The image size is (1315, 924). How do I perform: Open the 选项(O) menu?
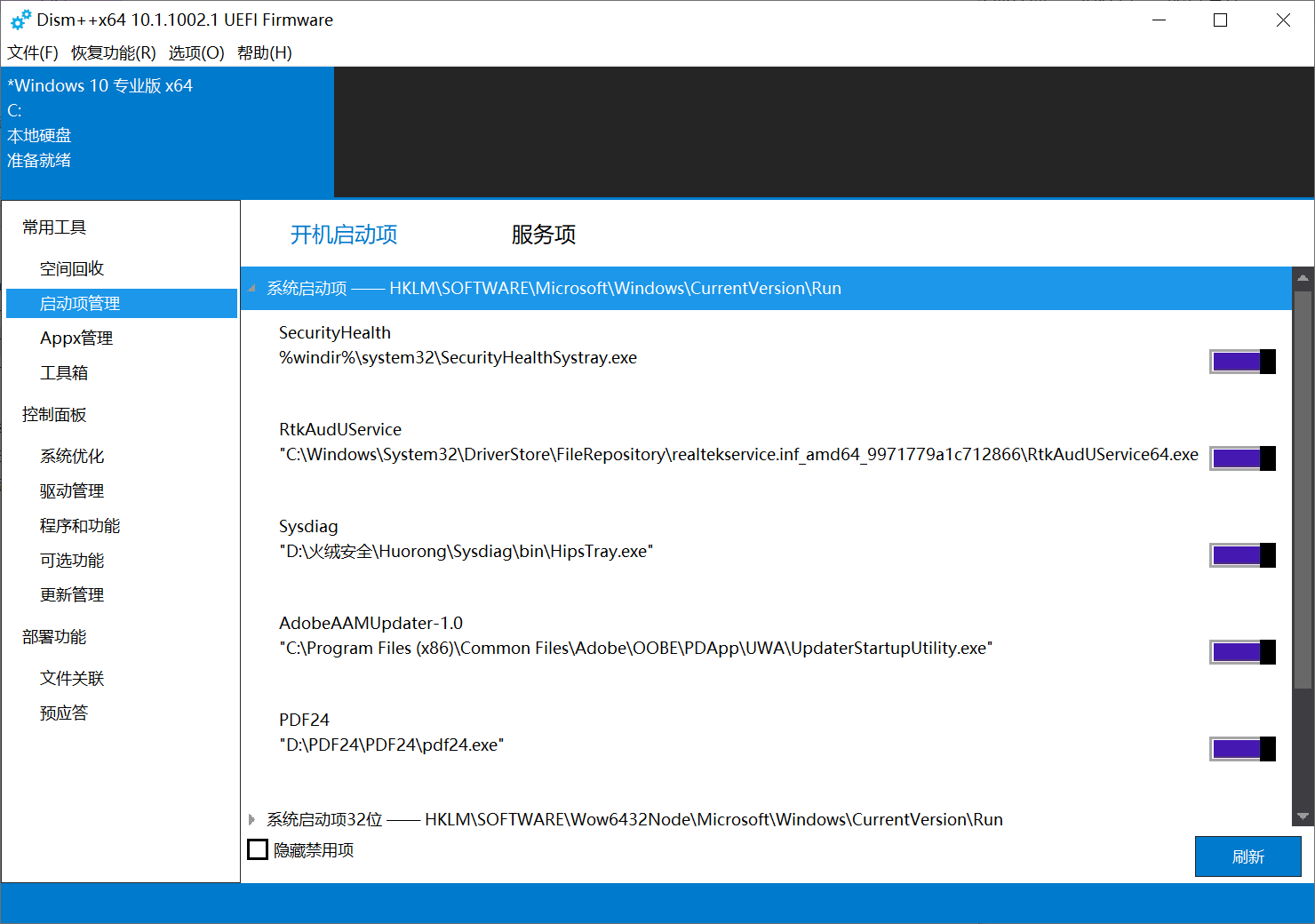tap(196, 52)
